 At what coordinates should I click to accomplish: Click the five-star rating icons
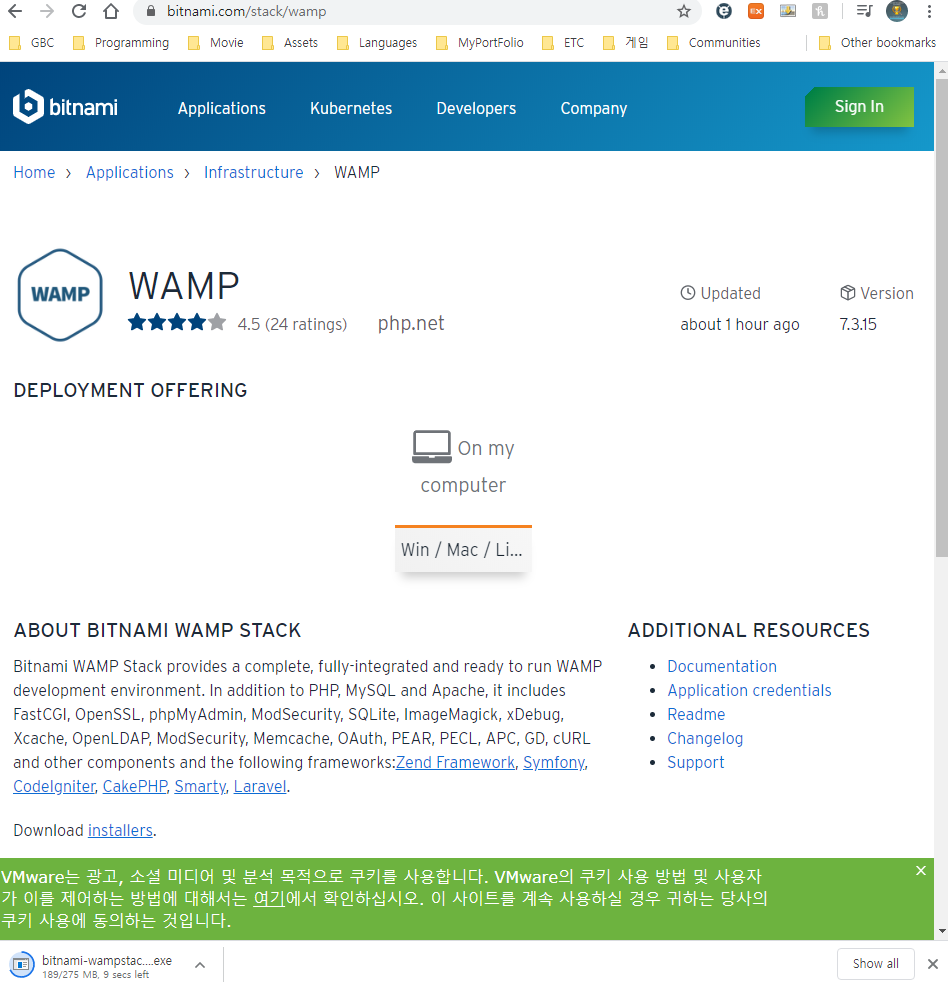177,323
